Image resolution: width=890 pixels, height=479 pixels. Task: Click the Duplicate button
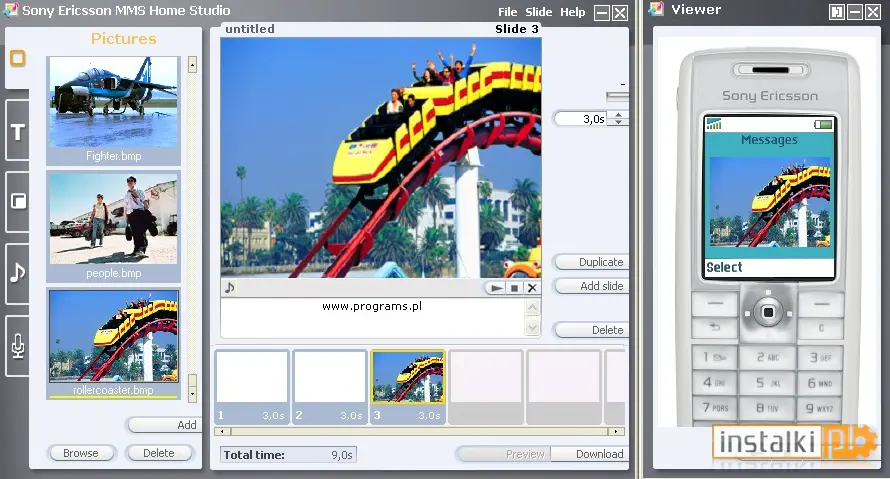pyautogui.click(x=591, y=262)
